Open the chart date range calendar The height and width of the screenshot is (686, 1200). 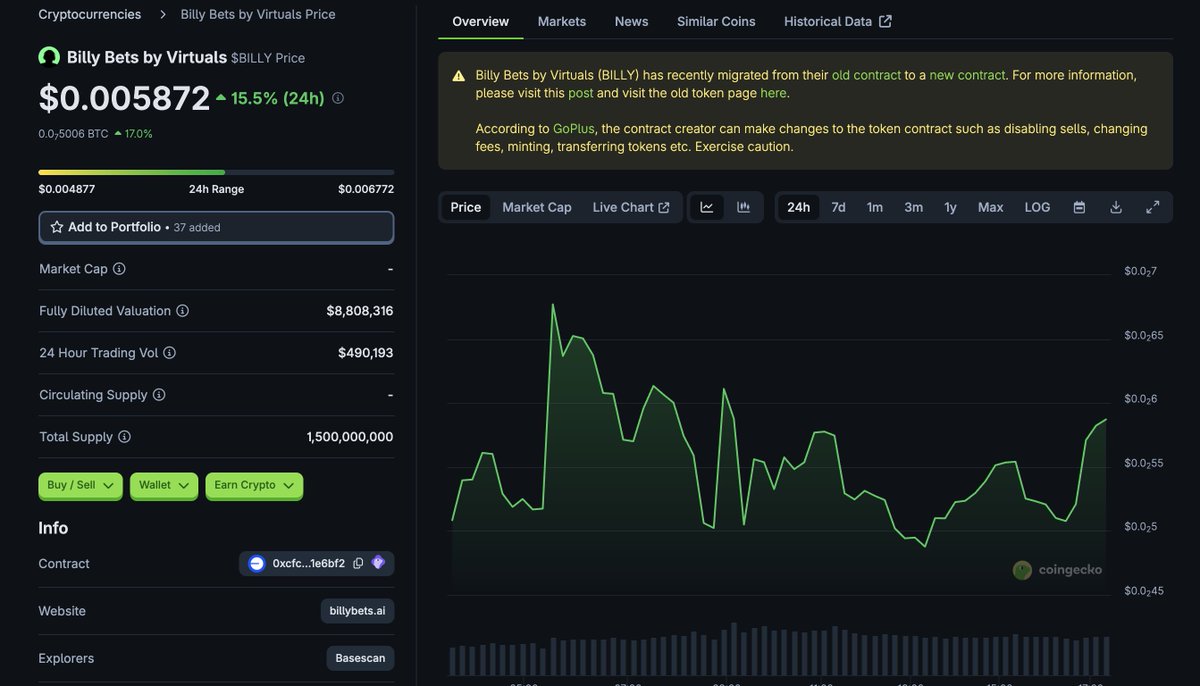(x=1079, y=207)
